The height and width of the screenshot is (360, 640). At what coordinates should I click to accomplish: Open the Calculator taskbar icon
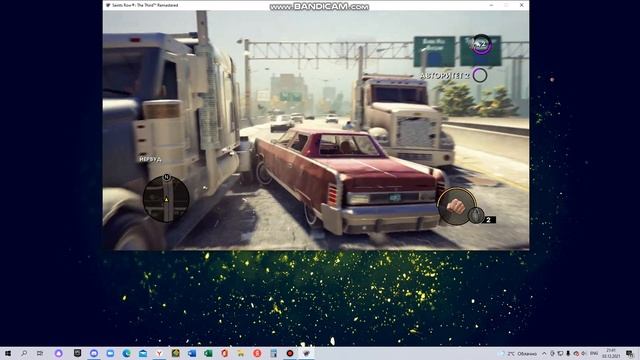[x=273, y=353]
